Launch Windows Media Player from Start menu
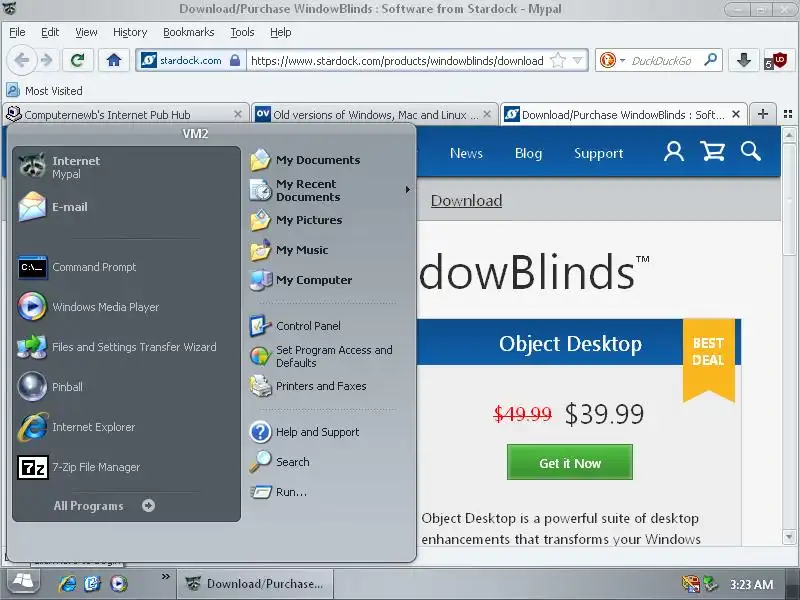 click(x=126, y=307)
